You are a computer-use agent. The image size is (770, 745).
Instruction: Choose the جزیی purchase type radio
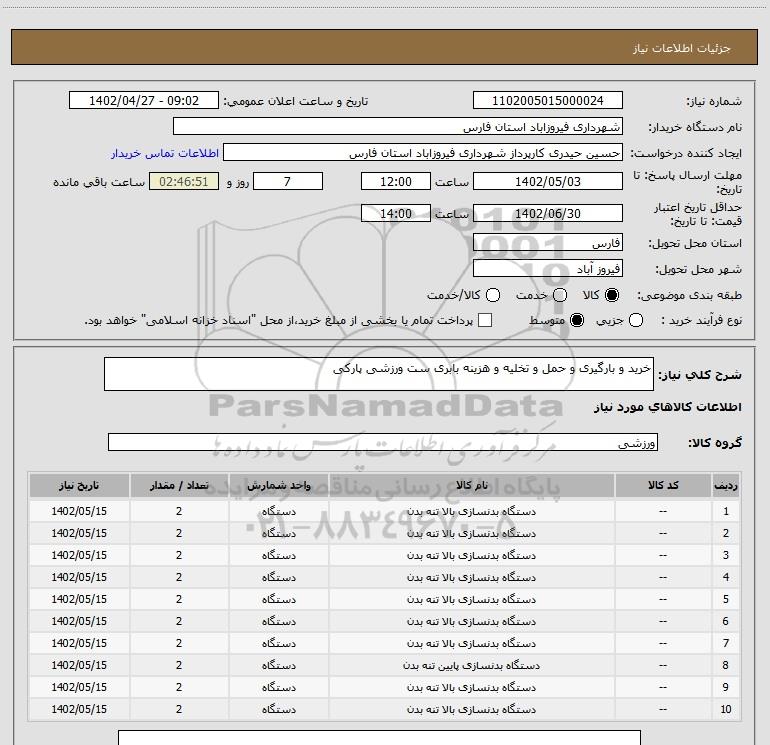click(636, 320)
